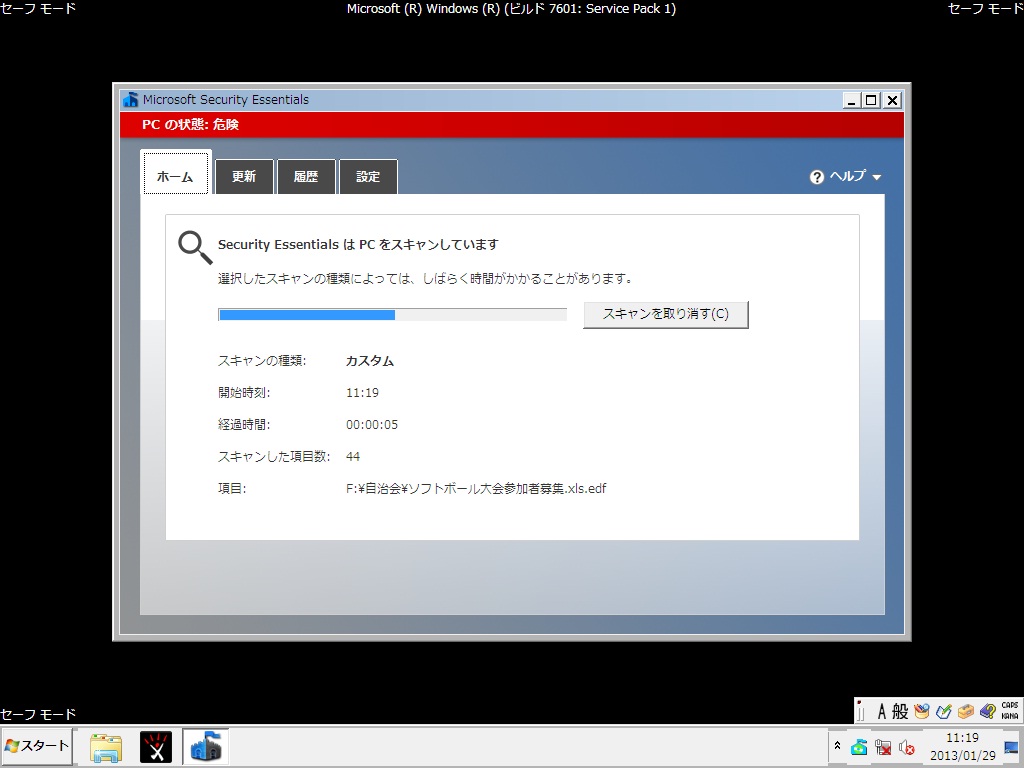This screenshot has height=768, width=1024.
Task: Open the 設定 tab
Action: (368, 176)
